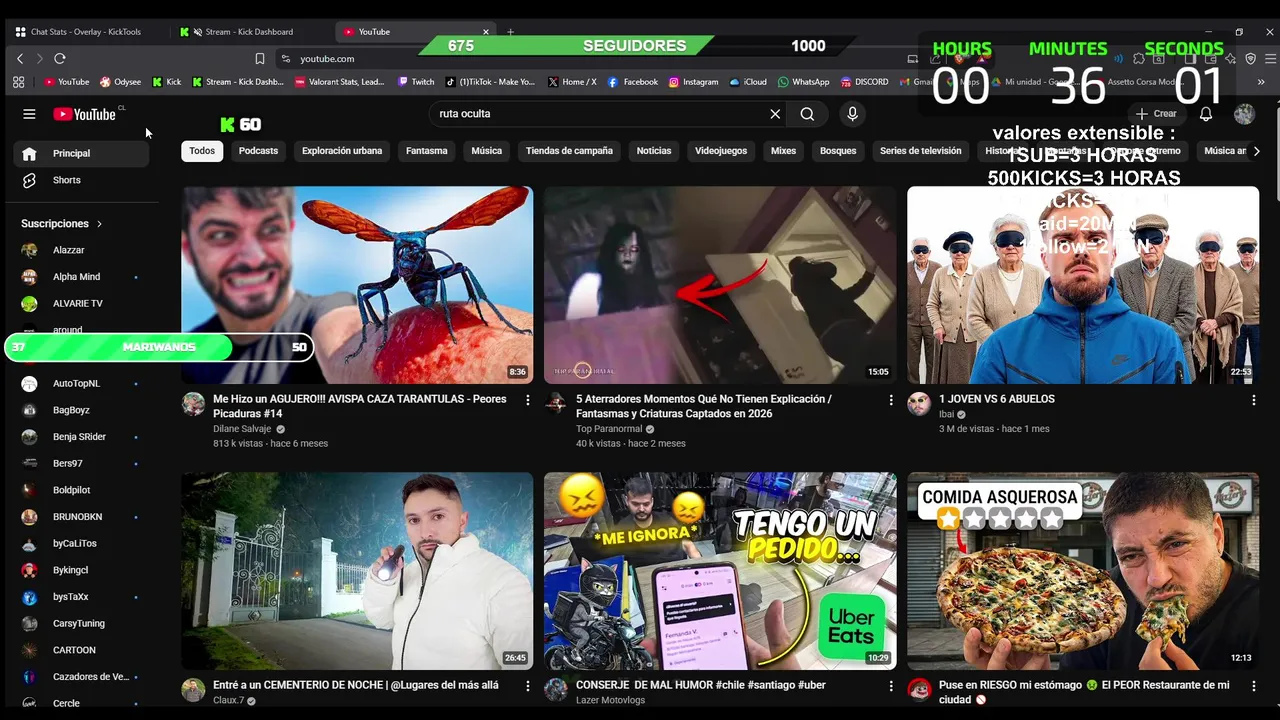Open the bysTaXx subscription channel
The height and width of the screenshot is (720, 1280).
(x=81, y=597)
